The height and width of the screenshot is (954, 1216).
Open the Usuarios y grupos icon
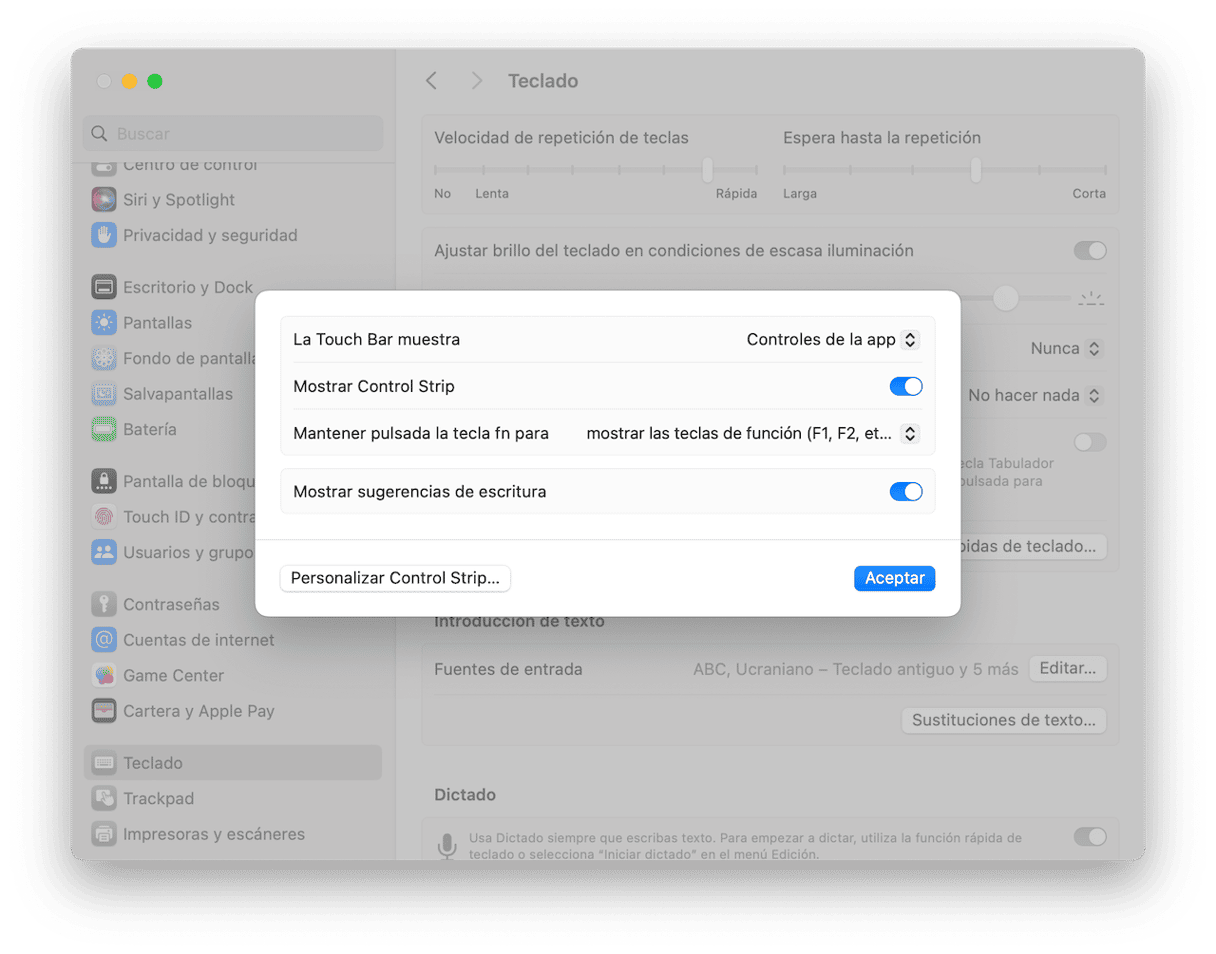coord(104,552)
